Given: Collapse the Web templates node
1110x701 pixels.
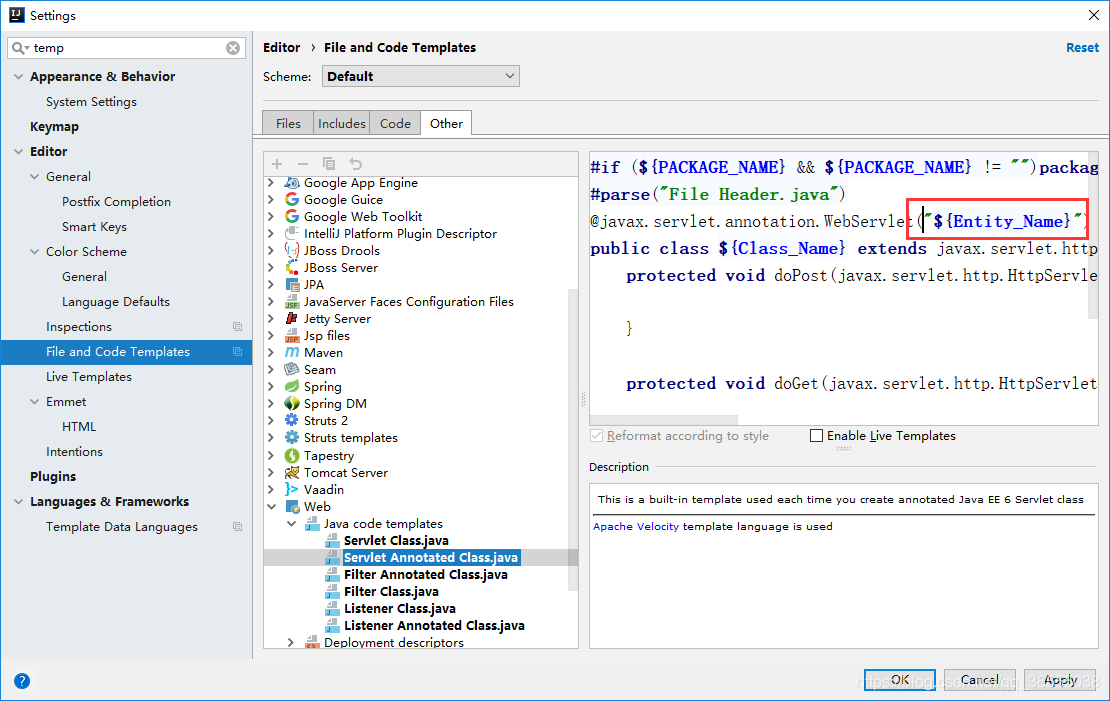Looking at the screenshot, I should click(271, 506).
